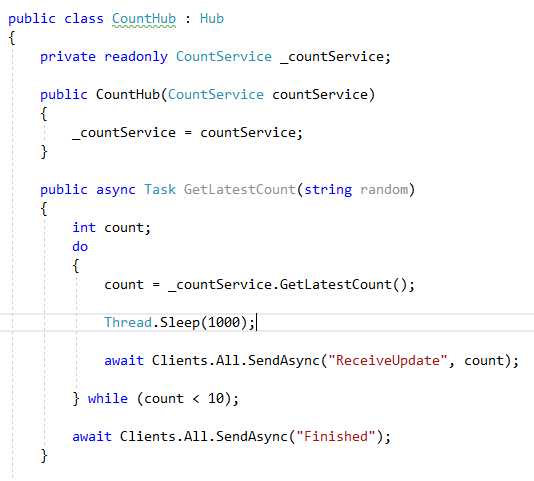Click the grayed random parameter

tap(384, 189)
